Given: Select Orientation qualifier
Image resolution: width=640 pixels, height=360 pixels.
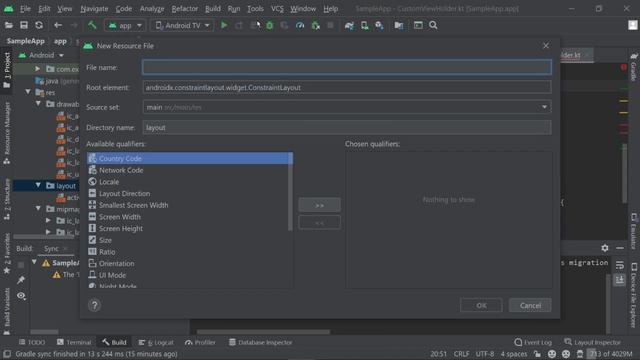Looking at the screenshot, I should 188,264.
